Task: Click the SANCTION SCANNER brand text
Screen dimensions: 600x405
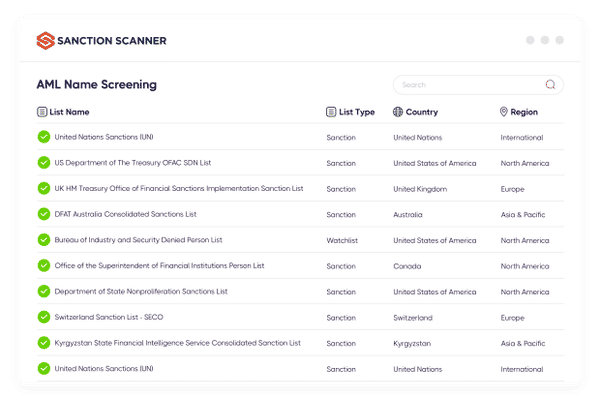Action: [x=112, y=41]
